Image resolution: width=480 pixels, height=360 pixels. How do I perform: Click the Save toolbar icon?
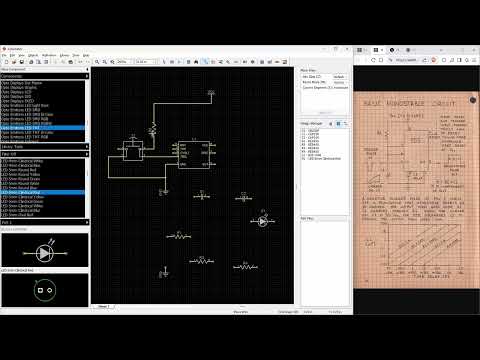pos(22,62)
